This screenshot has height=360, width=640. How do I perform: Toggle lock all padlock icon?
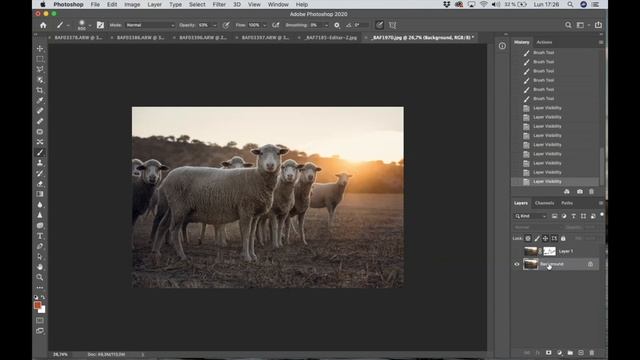(563, 238)
